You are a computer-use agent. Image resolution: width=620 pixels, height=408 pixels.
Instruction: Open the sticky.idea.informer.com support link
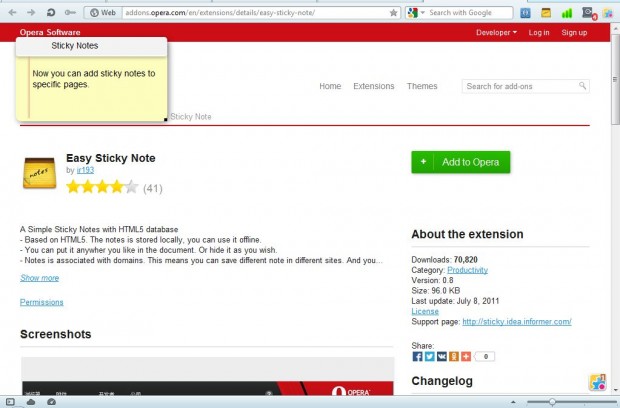tap(517, 321)
